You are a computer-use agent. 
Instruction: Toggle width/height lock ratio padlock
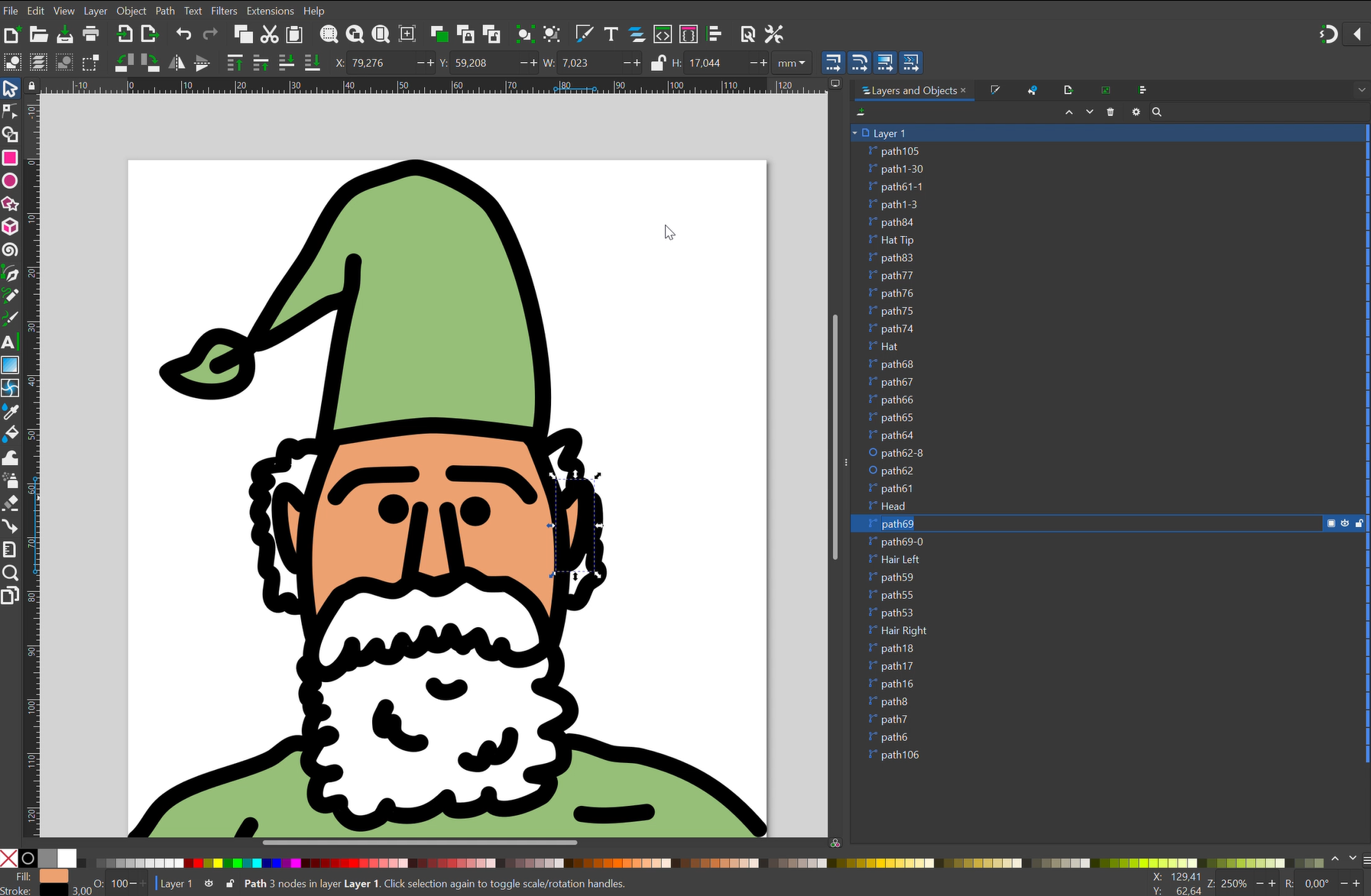pyautogui.click(x=657, y=63)
